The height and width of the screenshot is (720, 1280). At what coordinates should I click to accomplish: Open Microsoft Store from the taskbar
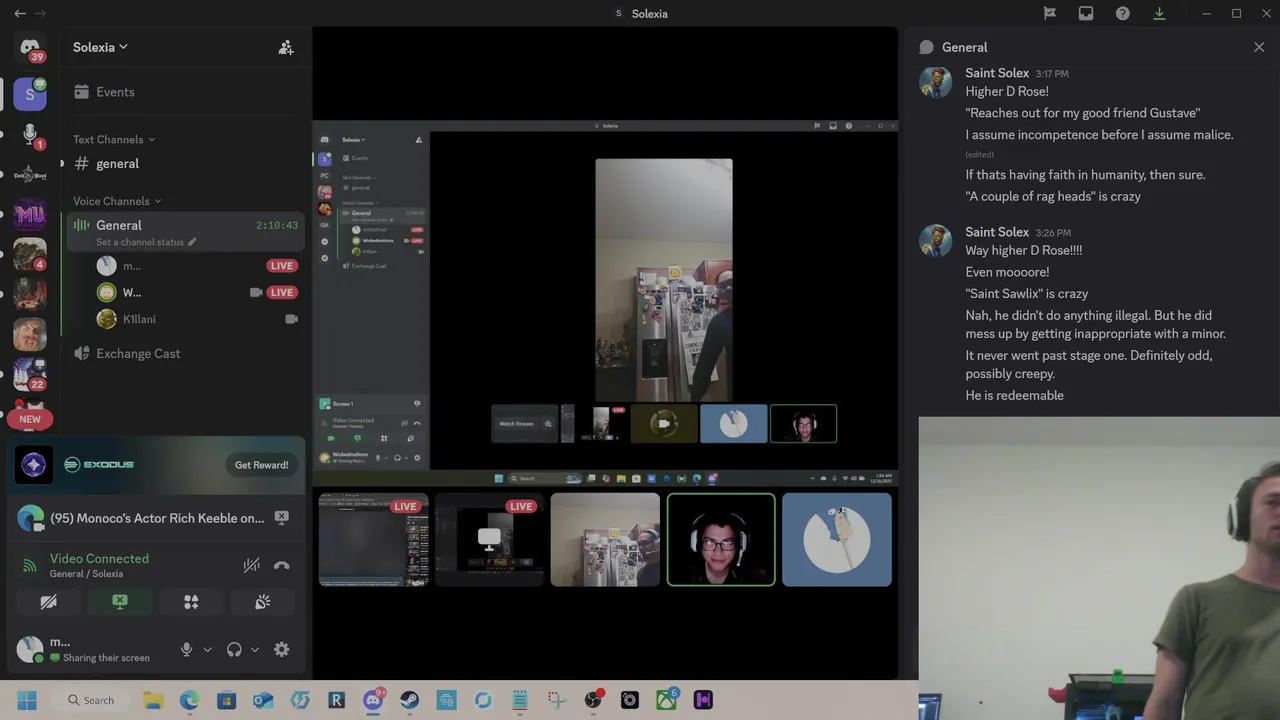point(226,700)
